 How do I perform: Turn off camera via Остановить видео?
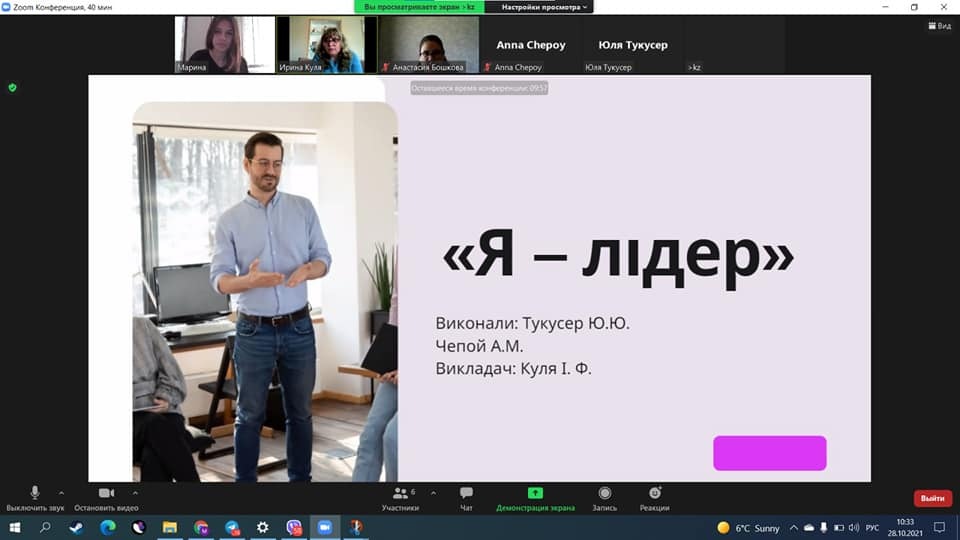[x=106, y=493]
